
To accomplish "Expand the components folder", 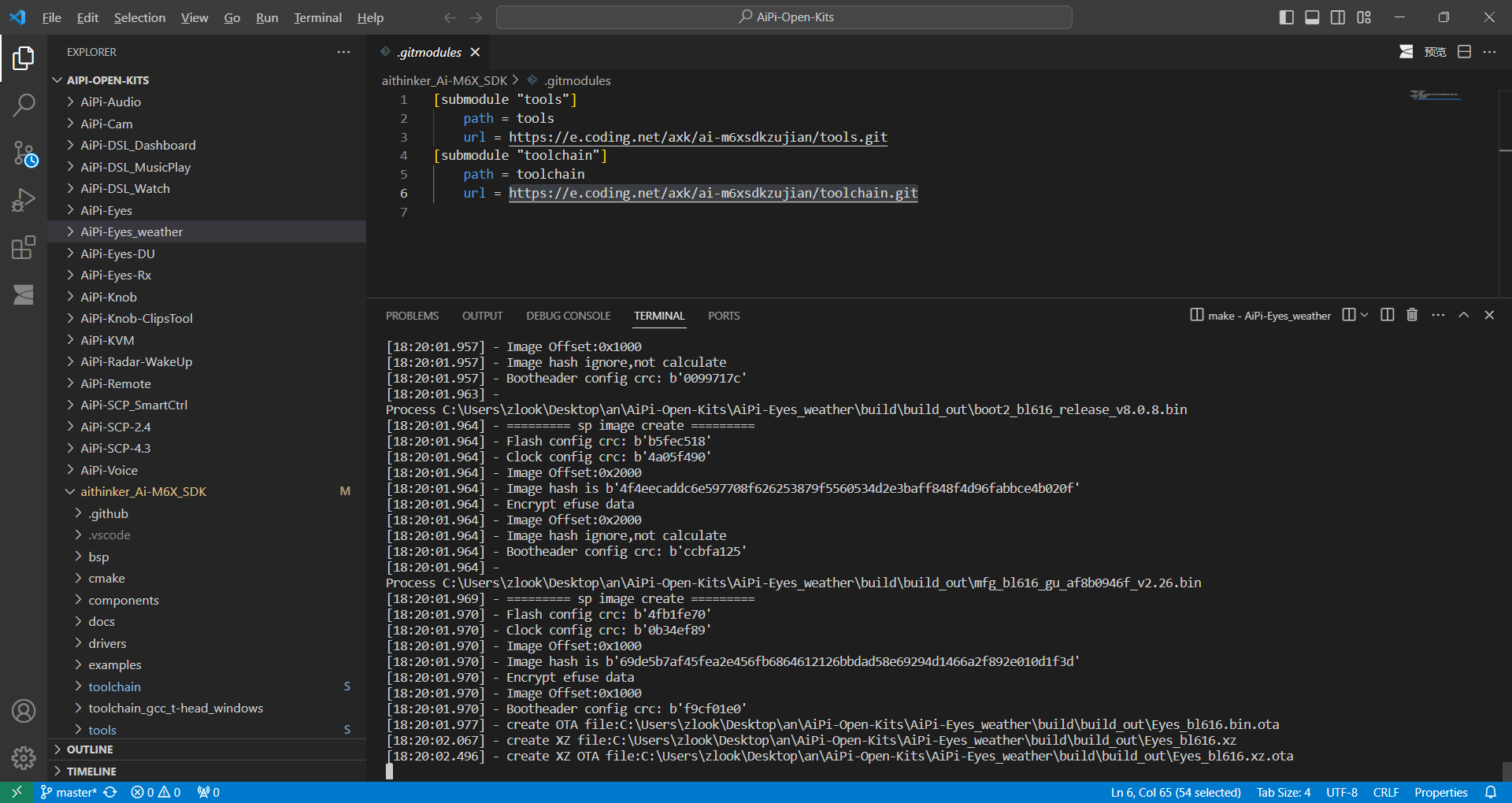I will click(206, 600).
